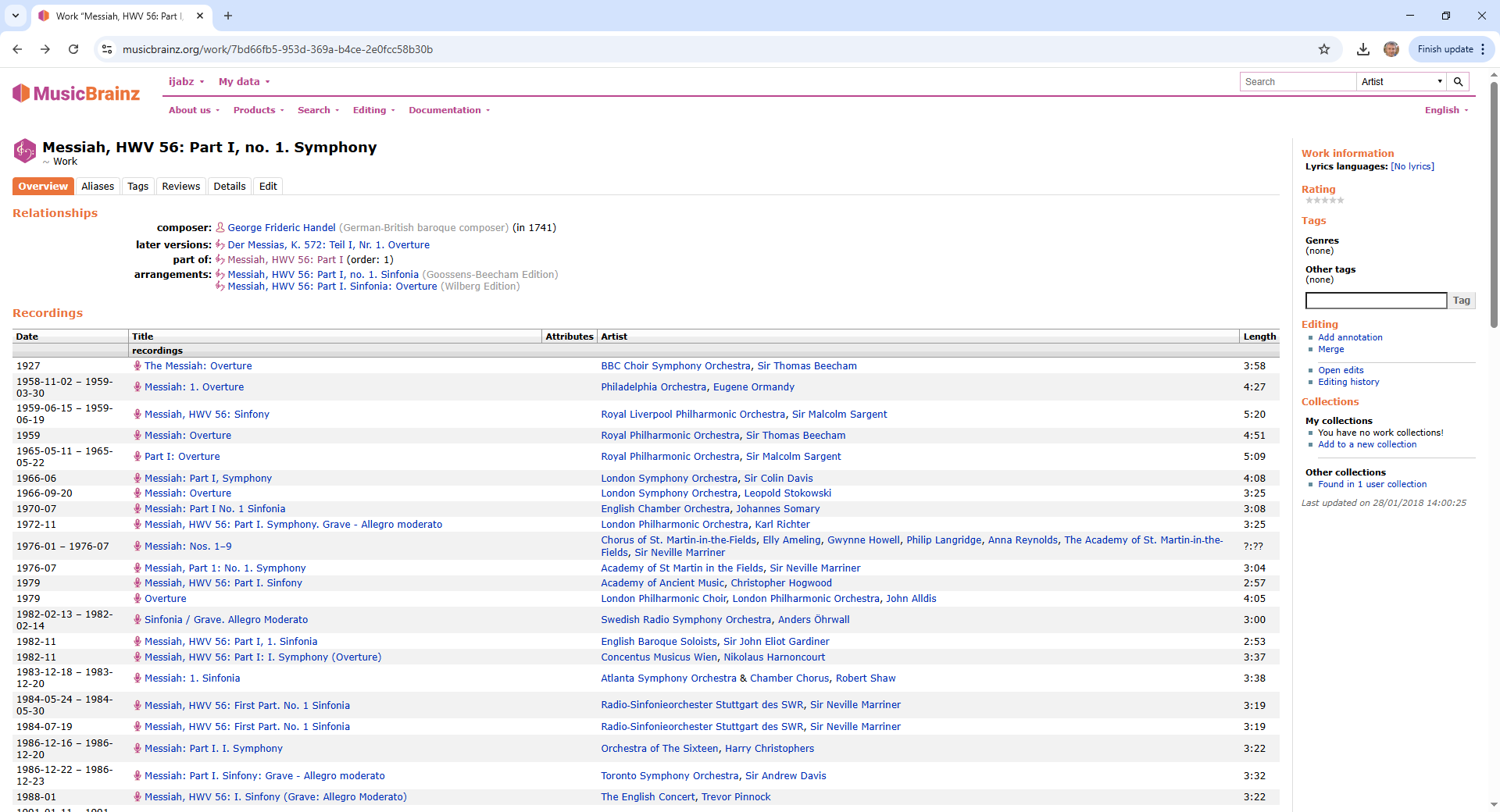
Task: Open the browser downloads icon
Action: [x=1363, y=49]
